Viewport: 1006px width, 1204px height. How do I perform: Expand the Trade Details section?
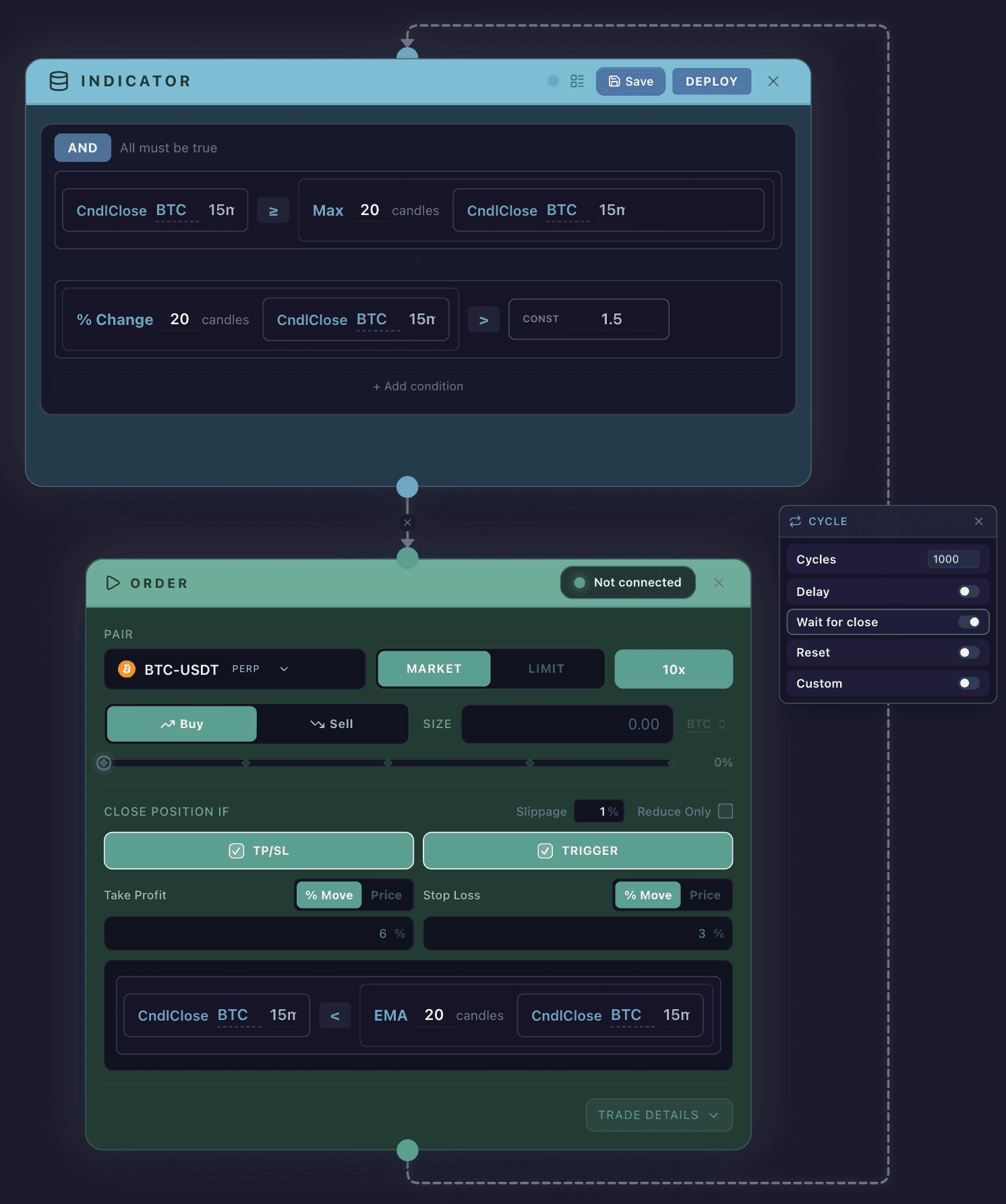point(659,1115)
